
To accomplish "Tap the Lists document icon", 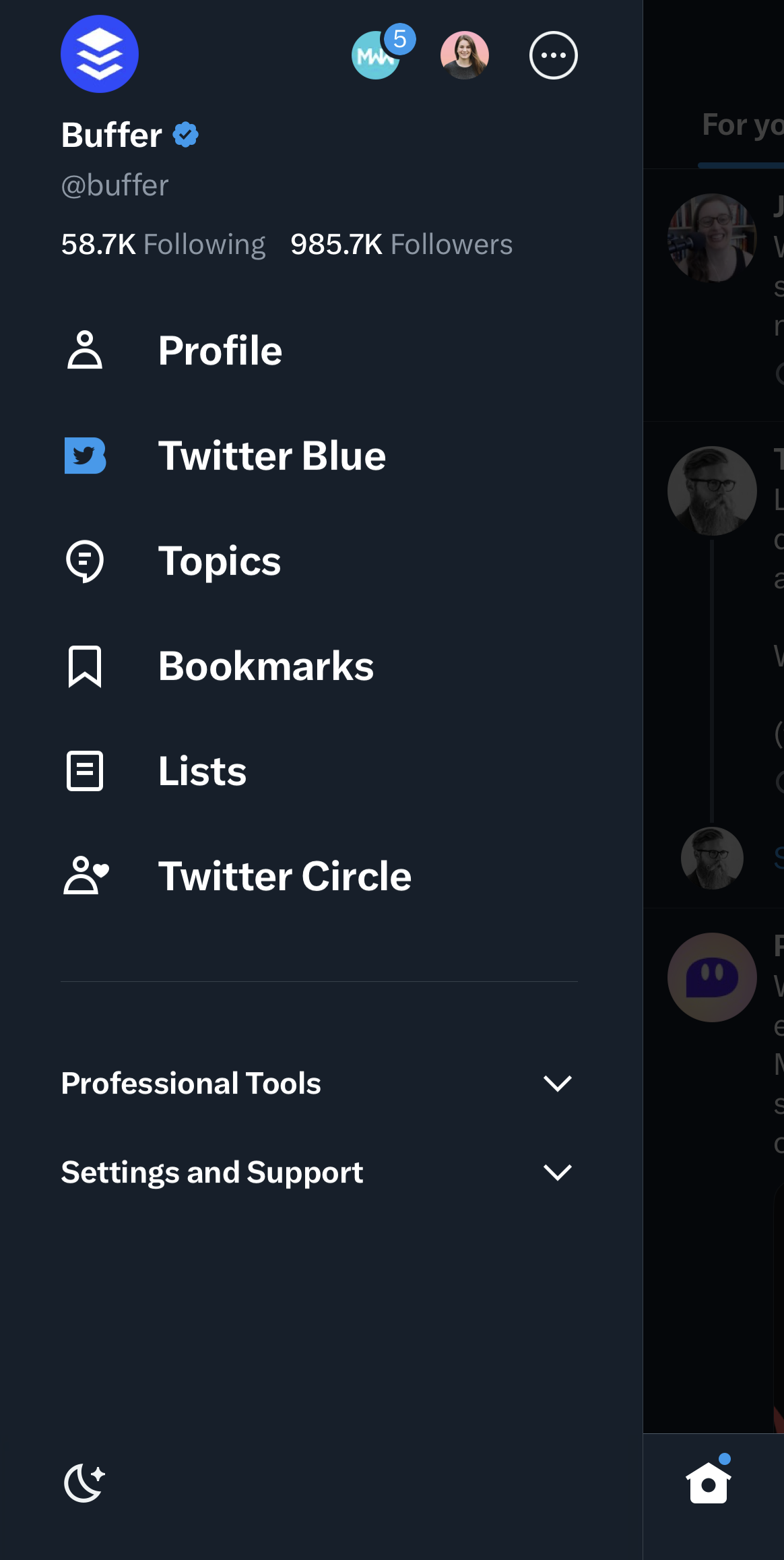I will 85,771.
